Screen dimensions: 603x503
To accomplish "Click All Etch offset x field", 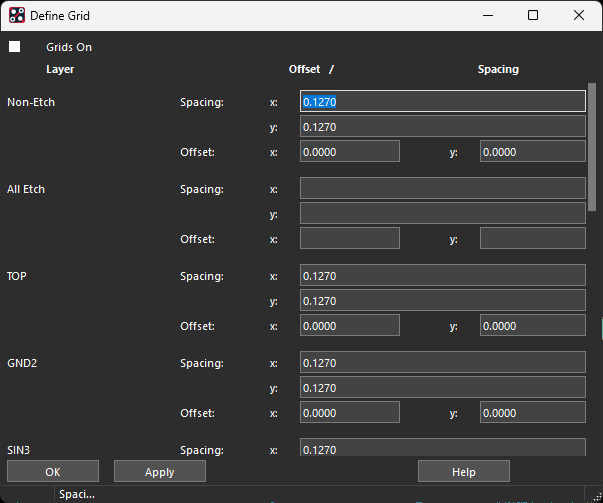I will pos(349,238).
